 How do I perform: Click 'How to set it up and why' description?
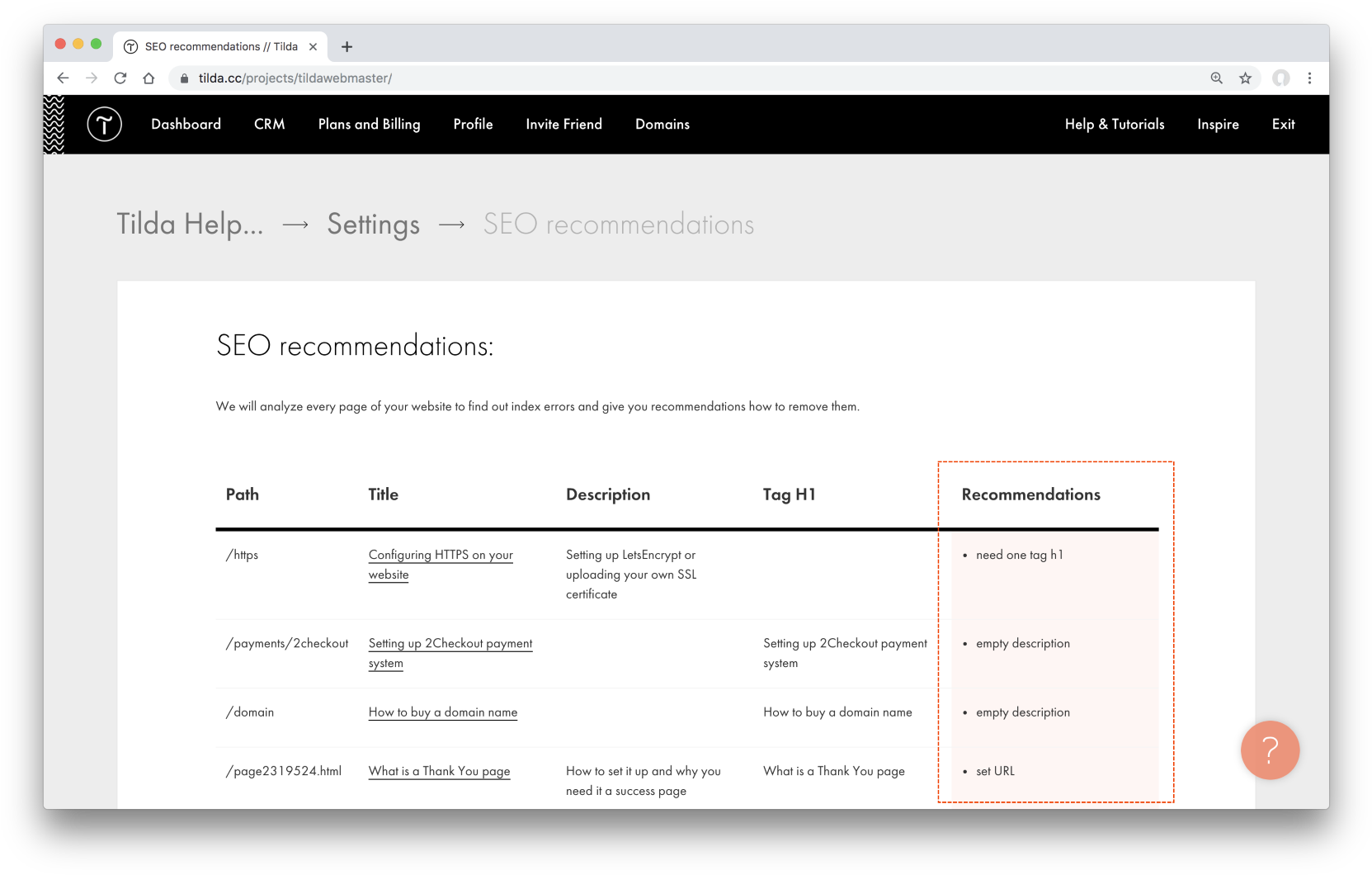(643, 781)
